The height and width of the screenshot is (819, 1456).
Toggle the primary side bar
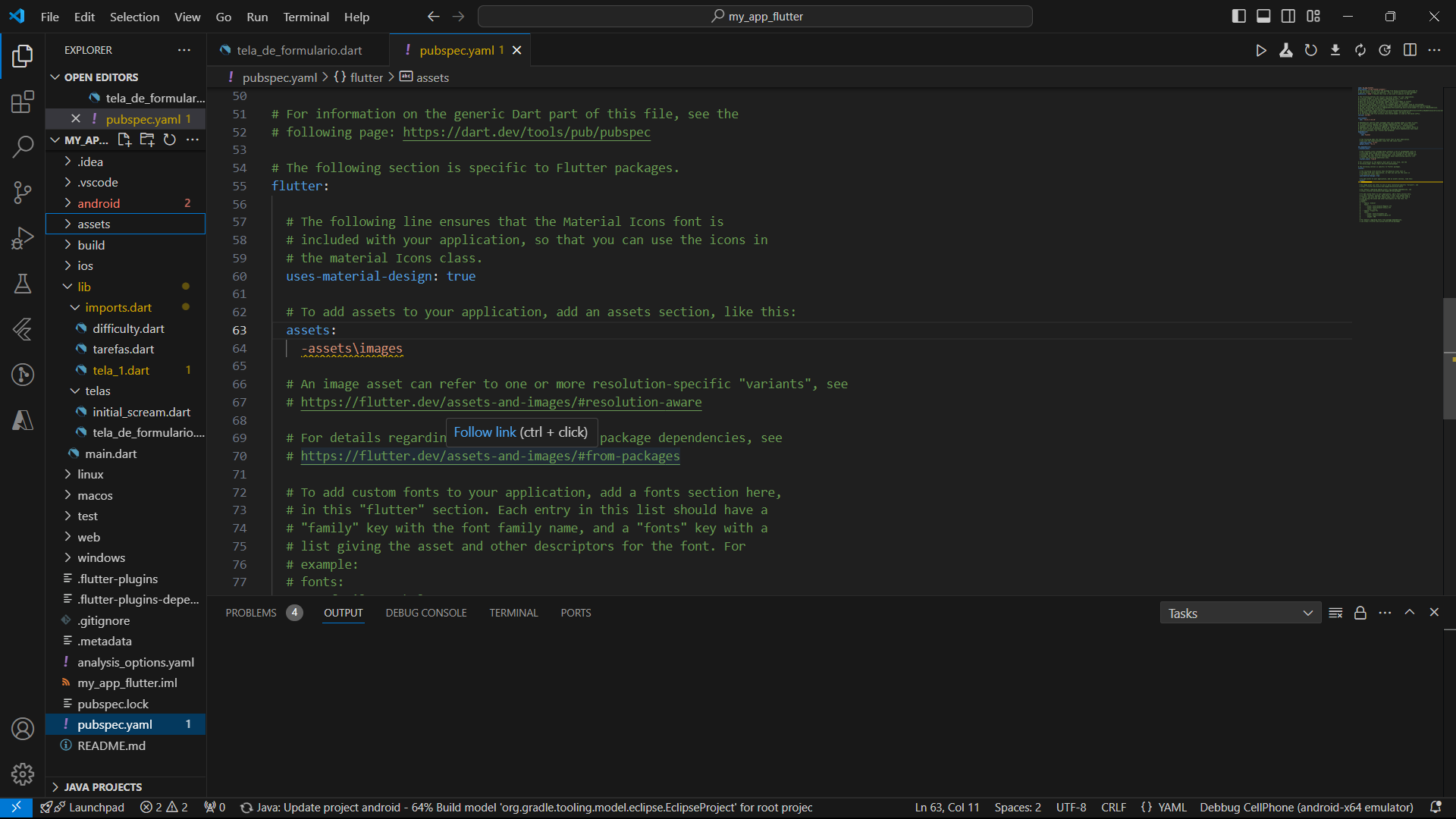point(1239,17)
